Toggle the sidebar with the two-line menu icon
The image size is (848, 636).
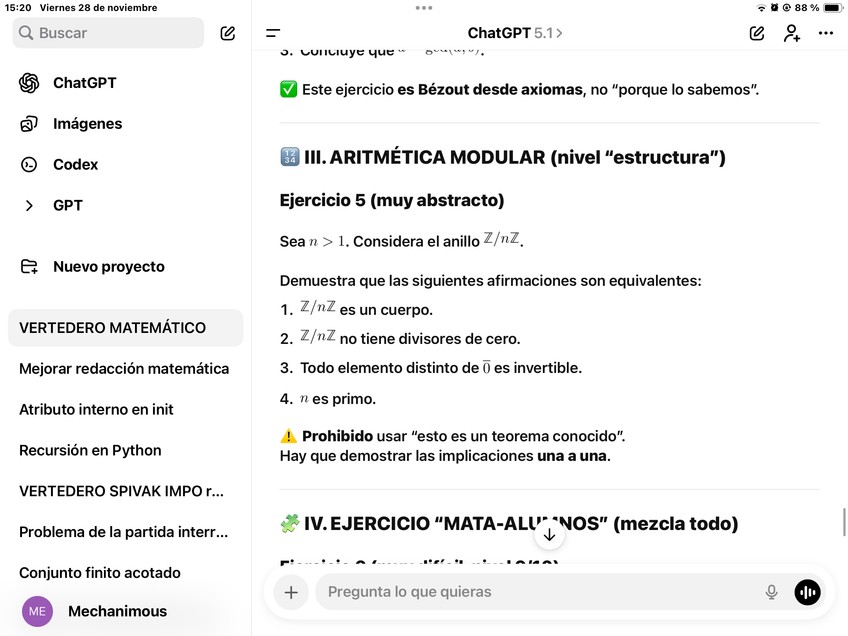coord(273,33)
